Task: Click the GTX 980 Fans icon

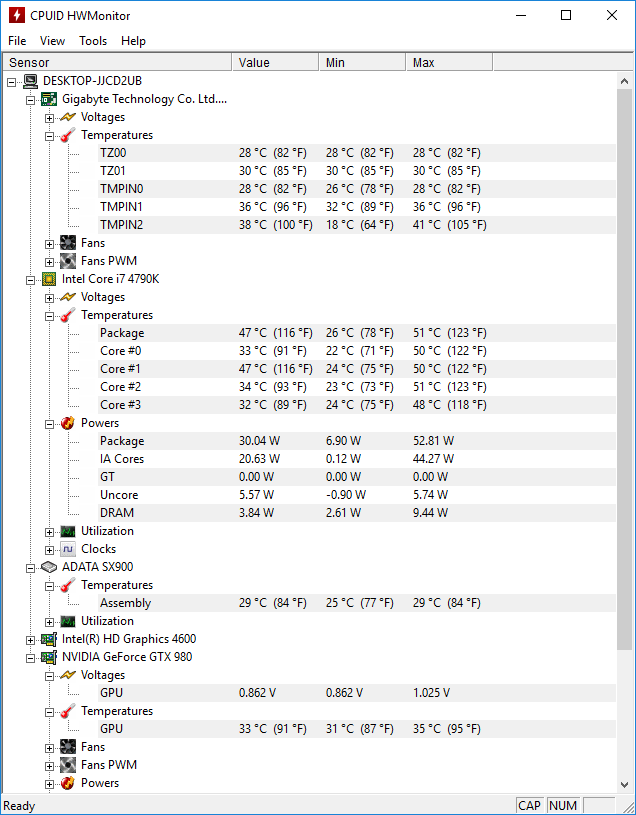Action: [x=68, y=747]
